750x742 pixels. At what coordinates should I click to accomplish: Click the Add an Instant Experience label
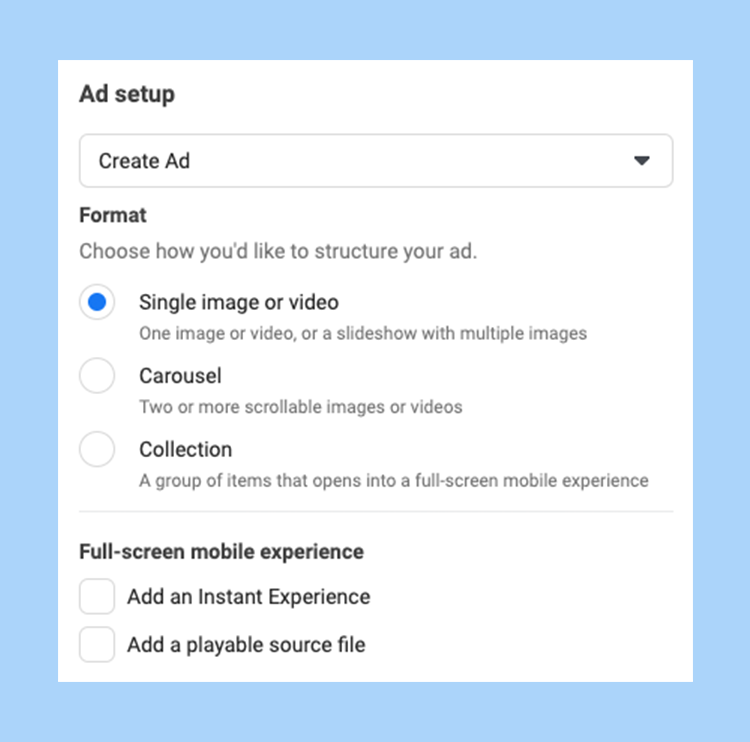(x=249, y=597)
